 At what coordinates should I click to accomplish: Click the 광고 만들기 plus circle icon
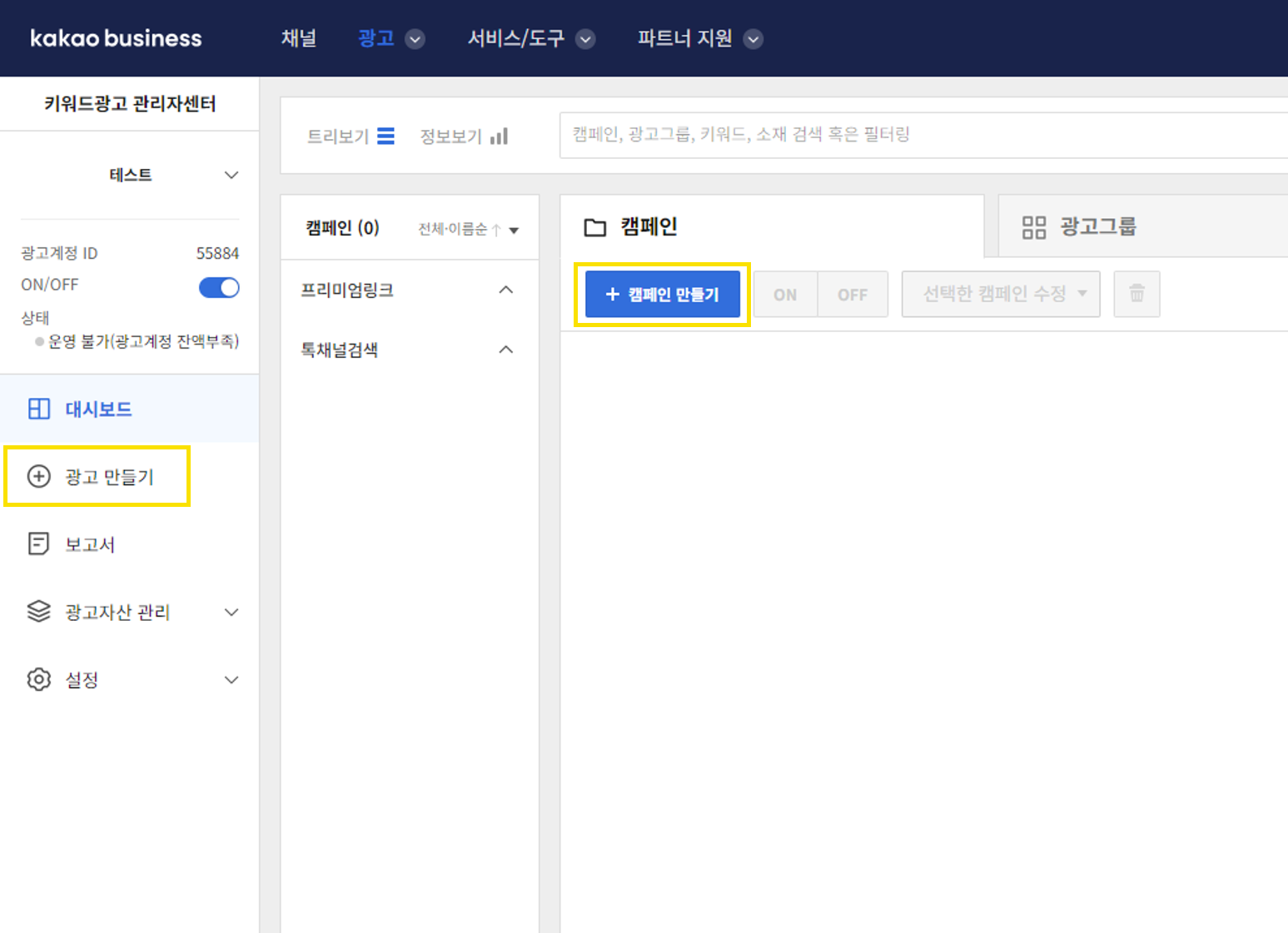[39, 476]
